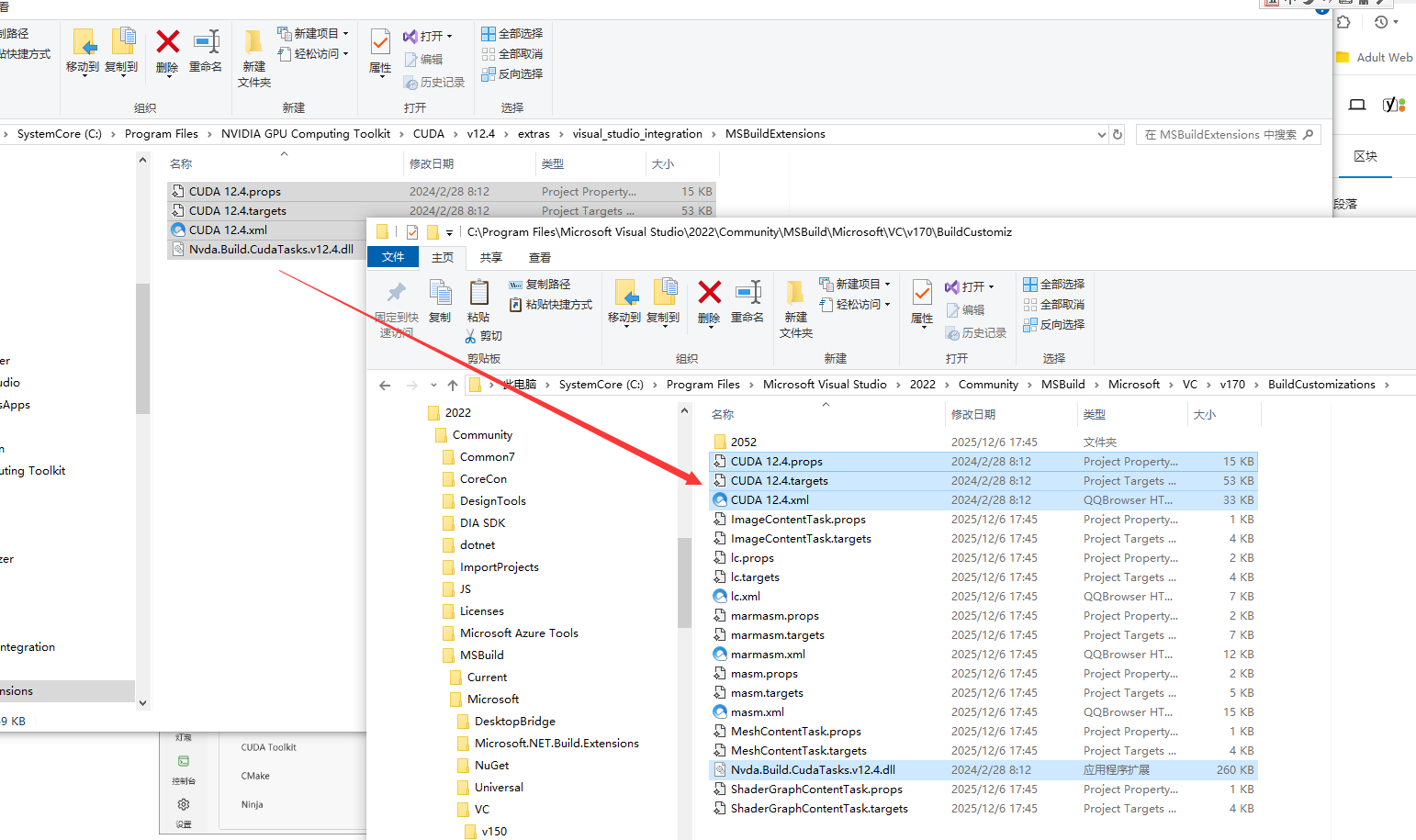Sort by the Date Modified column header in front window
1416x840 pixels.
point(973,415)
